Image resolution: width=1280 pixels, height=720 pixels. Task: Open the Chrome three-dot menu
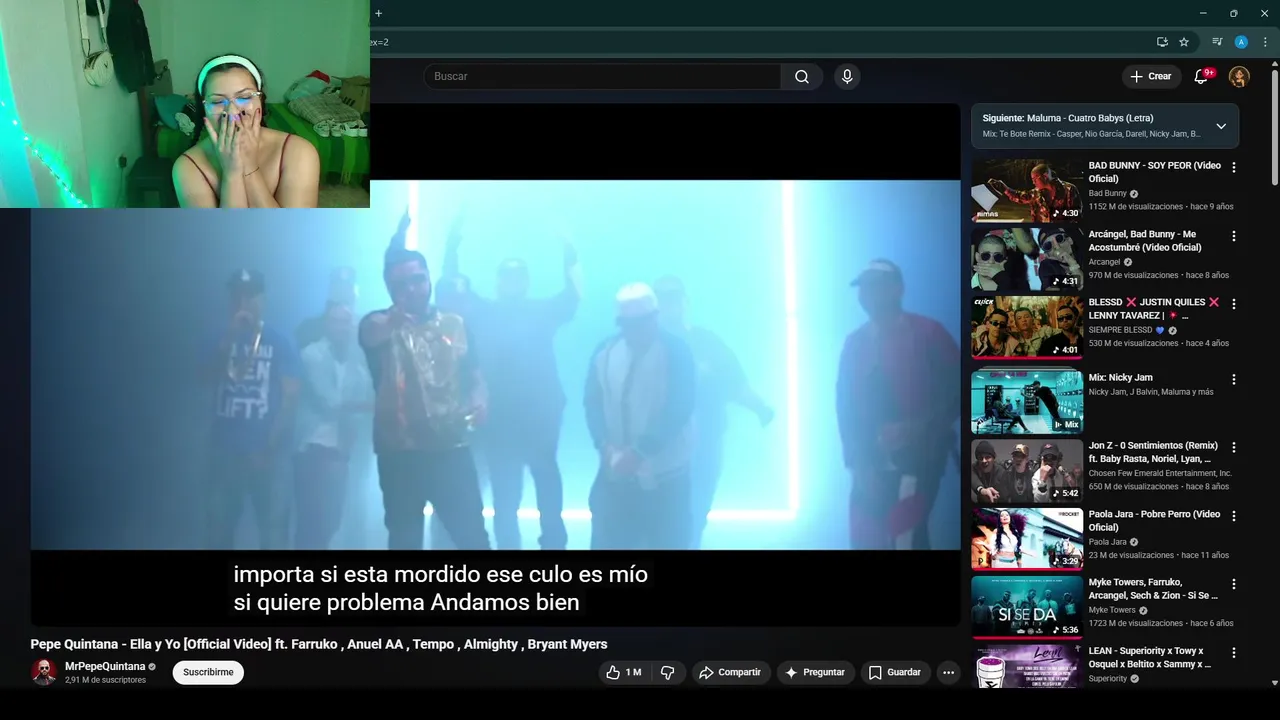pyautogui.click(x=1265, y=42)
